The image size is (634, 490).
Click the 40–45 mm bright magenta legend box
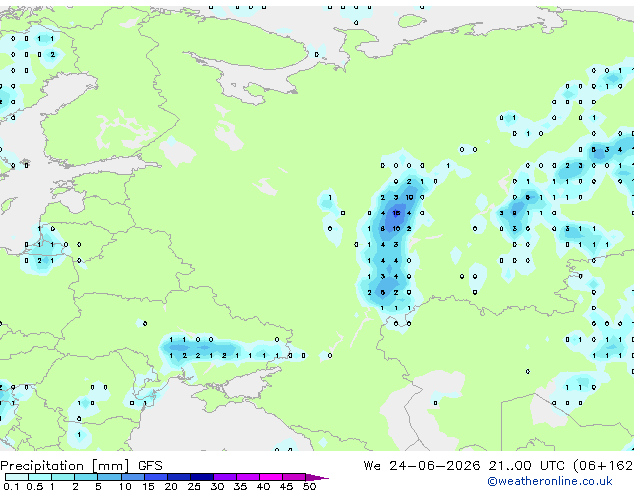(271, 477)
